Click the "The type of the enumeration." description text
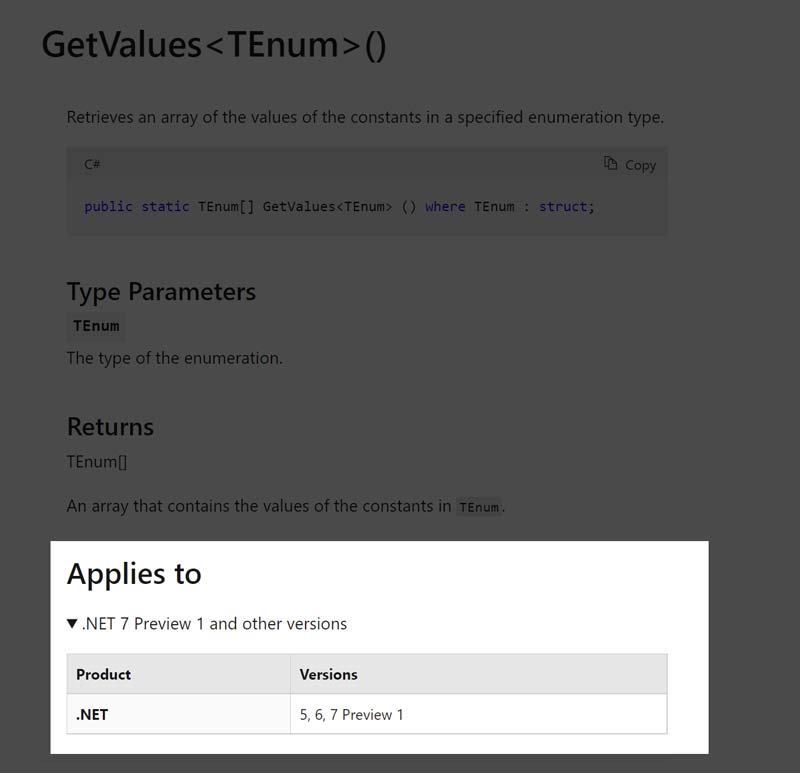 [x=174, y=358]
